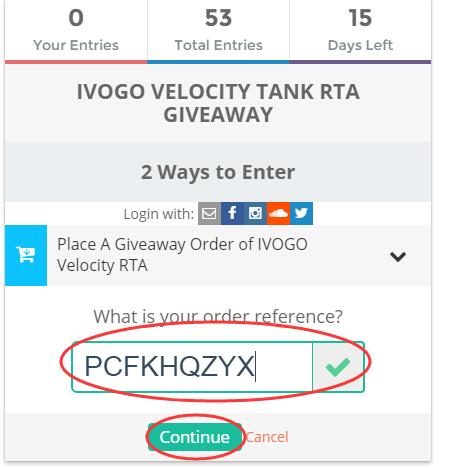Click the '2 Ways to Enter' header

click(x=218, y=172)
